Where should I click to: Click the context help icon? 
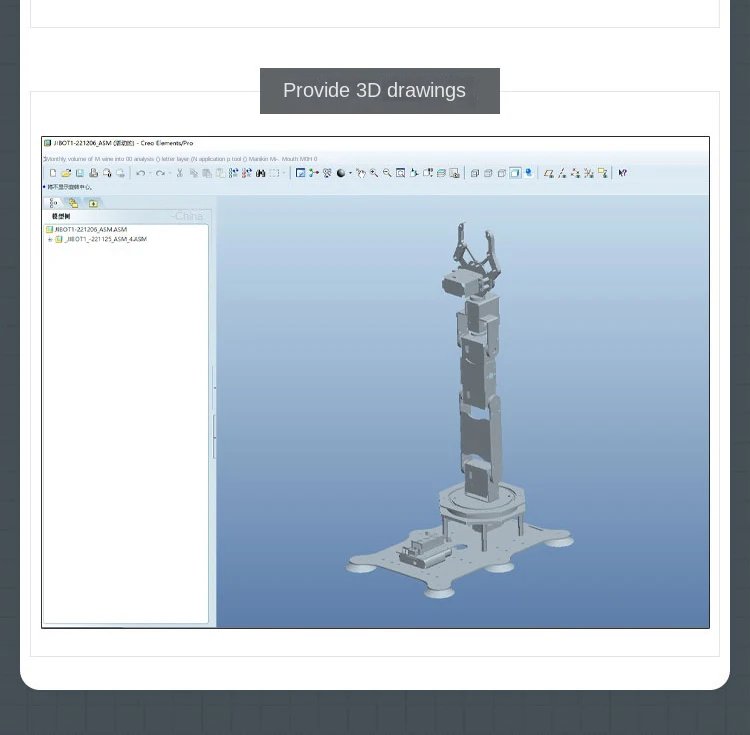pos(622,173)
